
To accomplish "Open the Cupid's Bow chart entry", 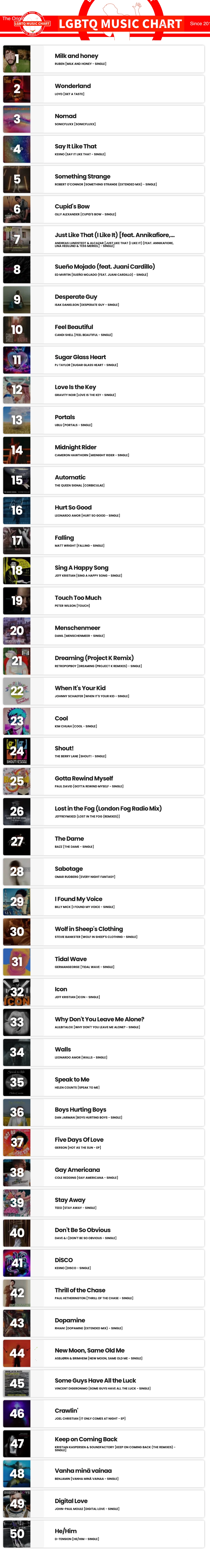I will coord(72,206).
